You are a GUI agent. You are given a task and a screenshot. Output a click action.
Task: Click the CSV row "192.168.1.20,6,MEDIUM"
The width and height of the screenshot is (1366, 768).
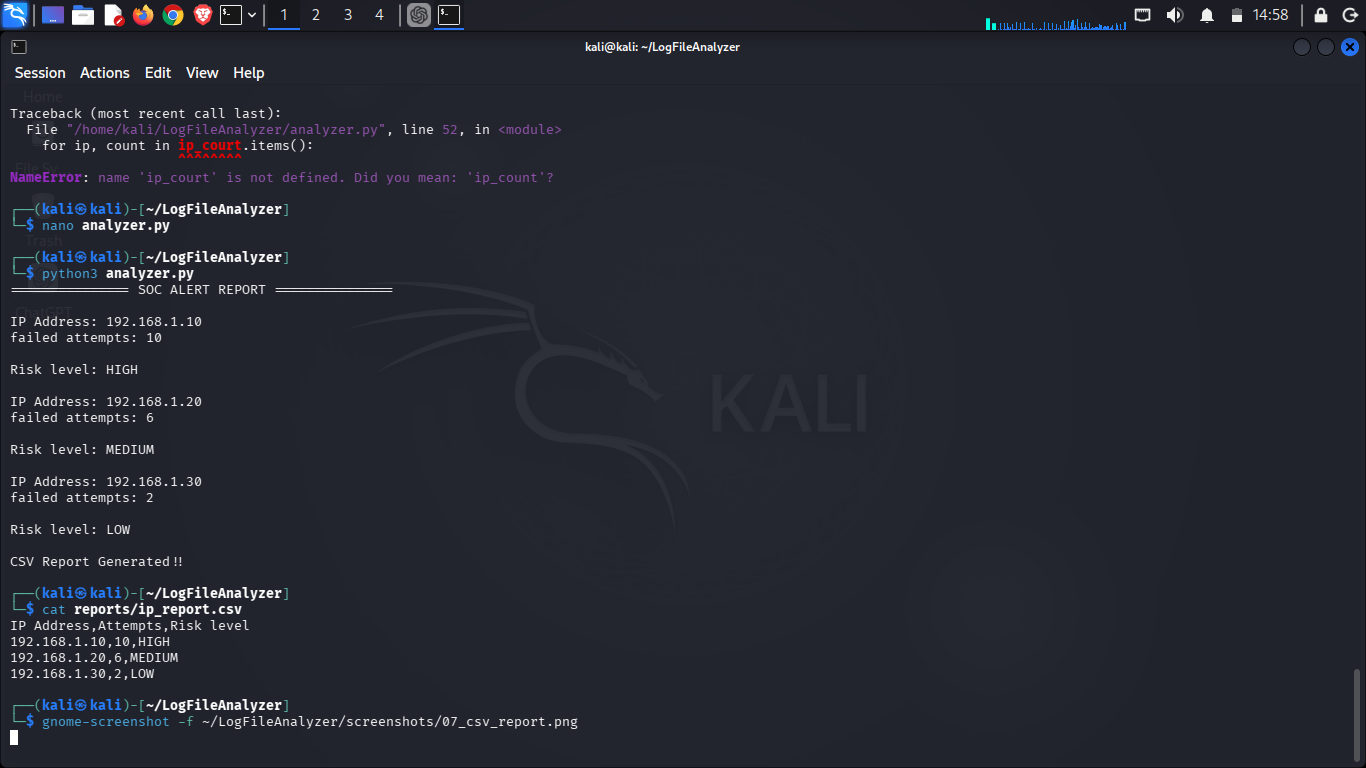pos(94,658)
